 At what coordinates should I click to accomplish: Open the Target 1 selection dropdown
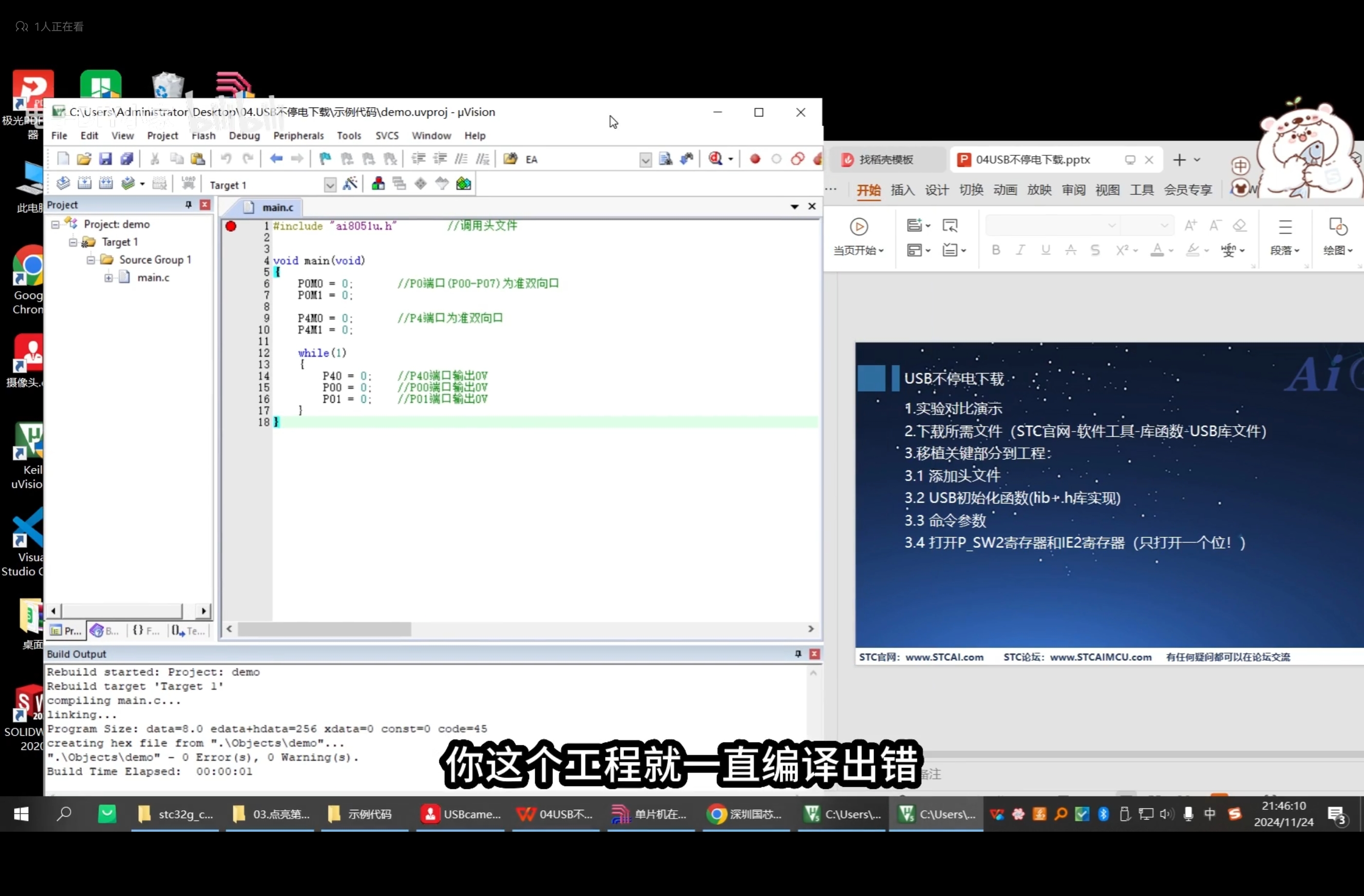[330, 185]
